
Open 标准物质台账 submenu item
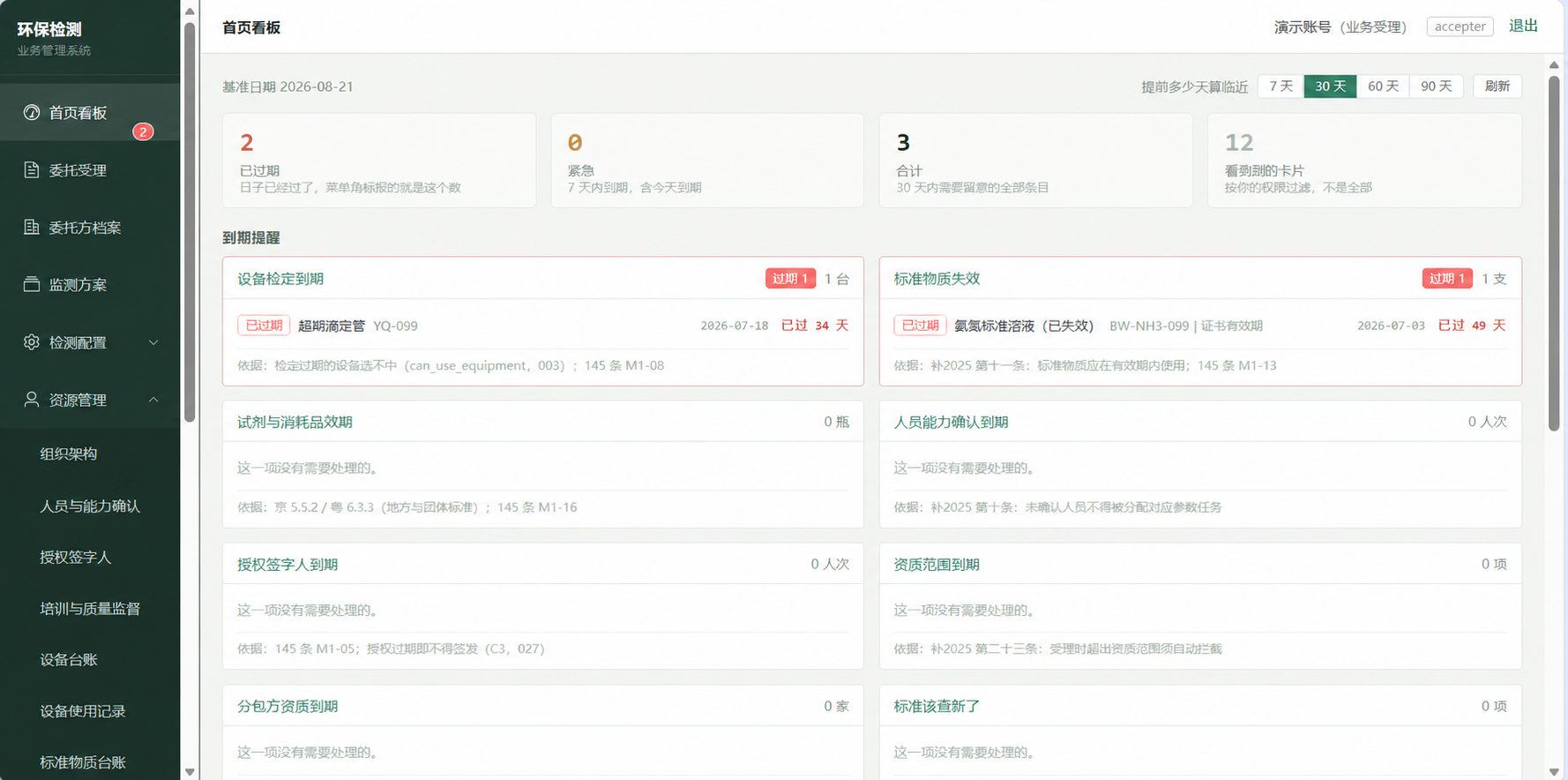pos(83,761)
